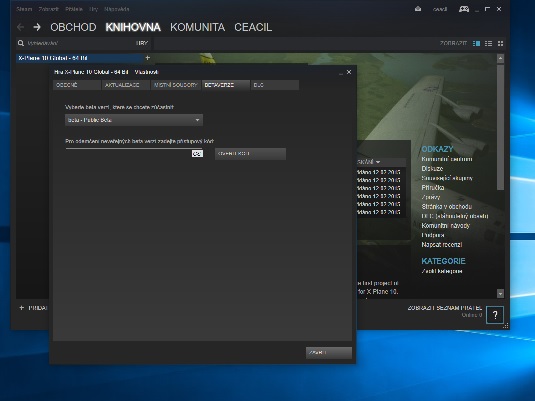Screen dimensions: 535x401
Task: Click ZOBRAZIT SEZNAM PŘÁTEL at the bottom
Action: [x=445, y=308]
